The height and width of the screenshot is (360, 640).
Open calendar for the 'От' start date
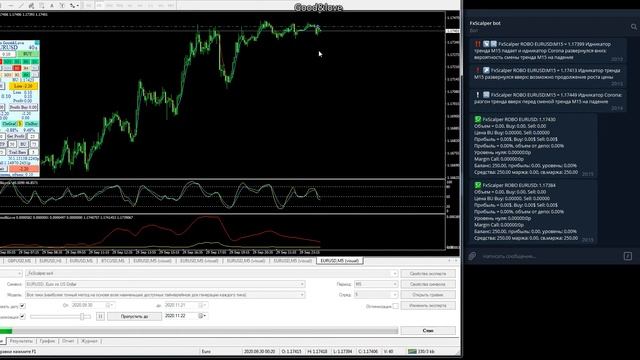(109, 305)
